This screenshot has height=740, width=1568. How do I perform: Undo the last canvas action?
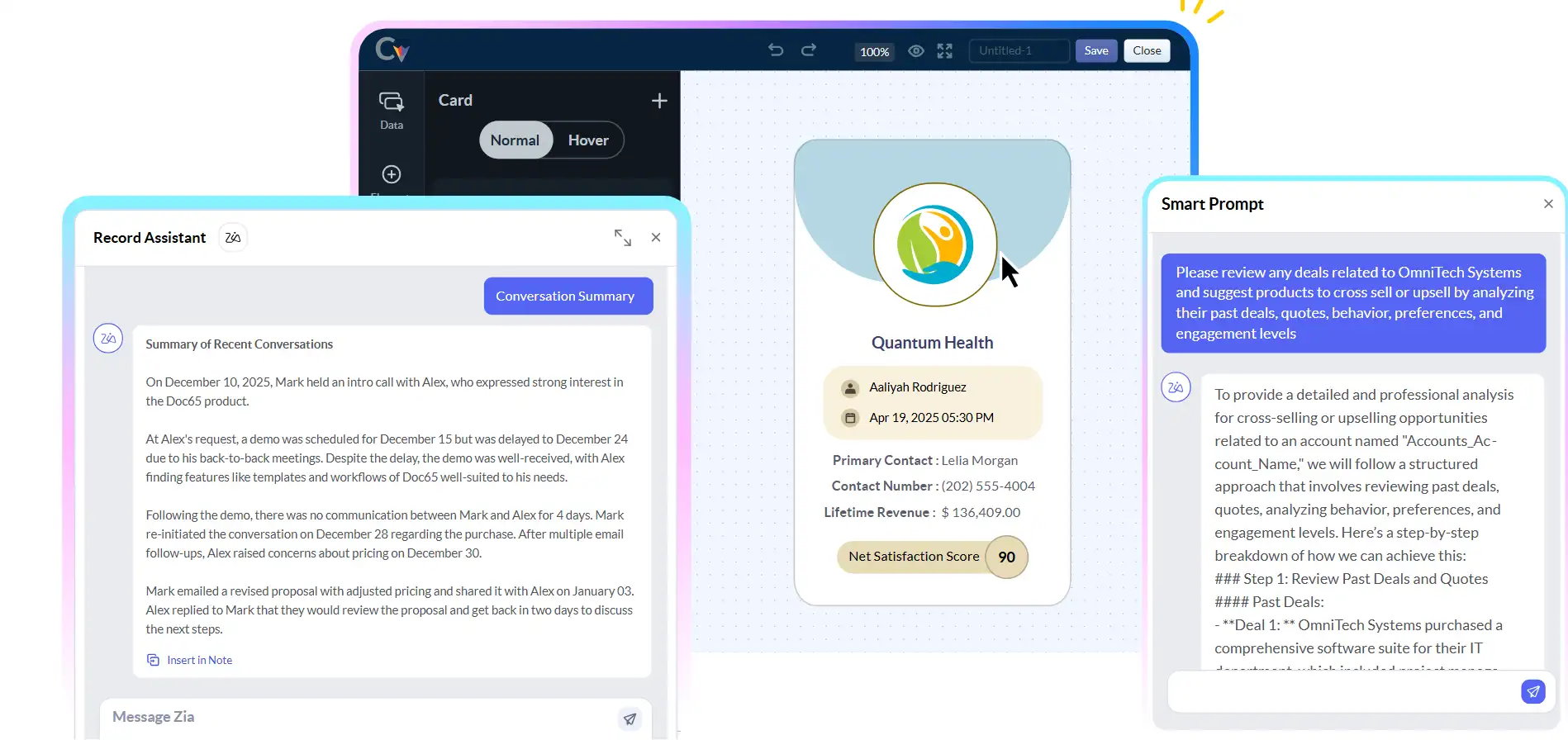(776, 50)
